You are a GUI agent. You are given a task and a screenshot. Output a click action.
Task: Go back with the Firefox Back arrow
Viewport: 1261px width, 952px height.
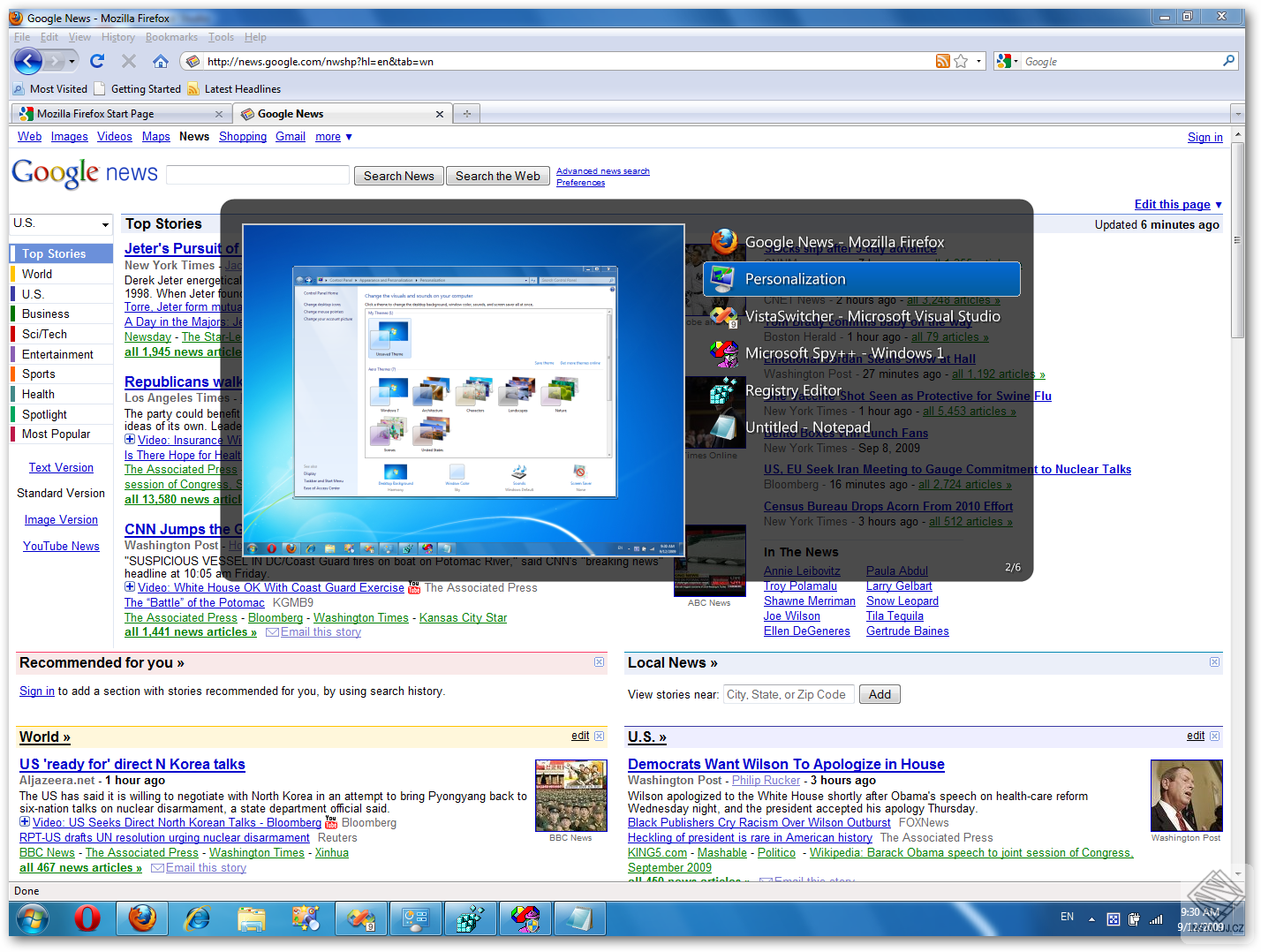click(28, 61)
